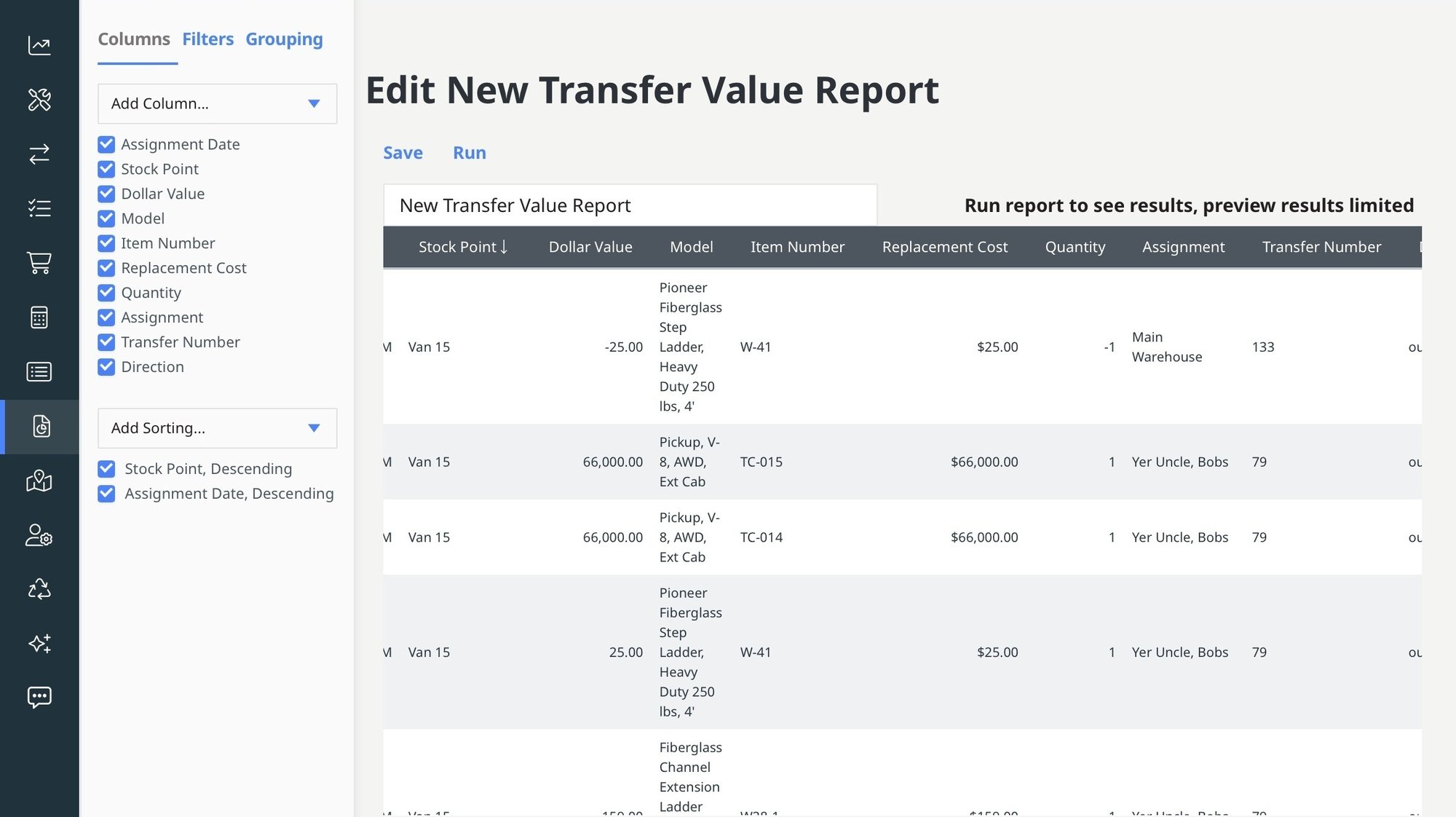Click the chat message sidebar icon
This screenshot has height=817, width=1456.
(39, 698)
